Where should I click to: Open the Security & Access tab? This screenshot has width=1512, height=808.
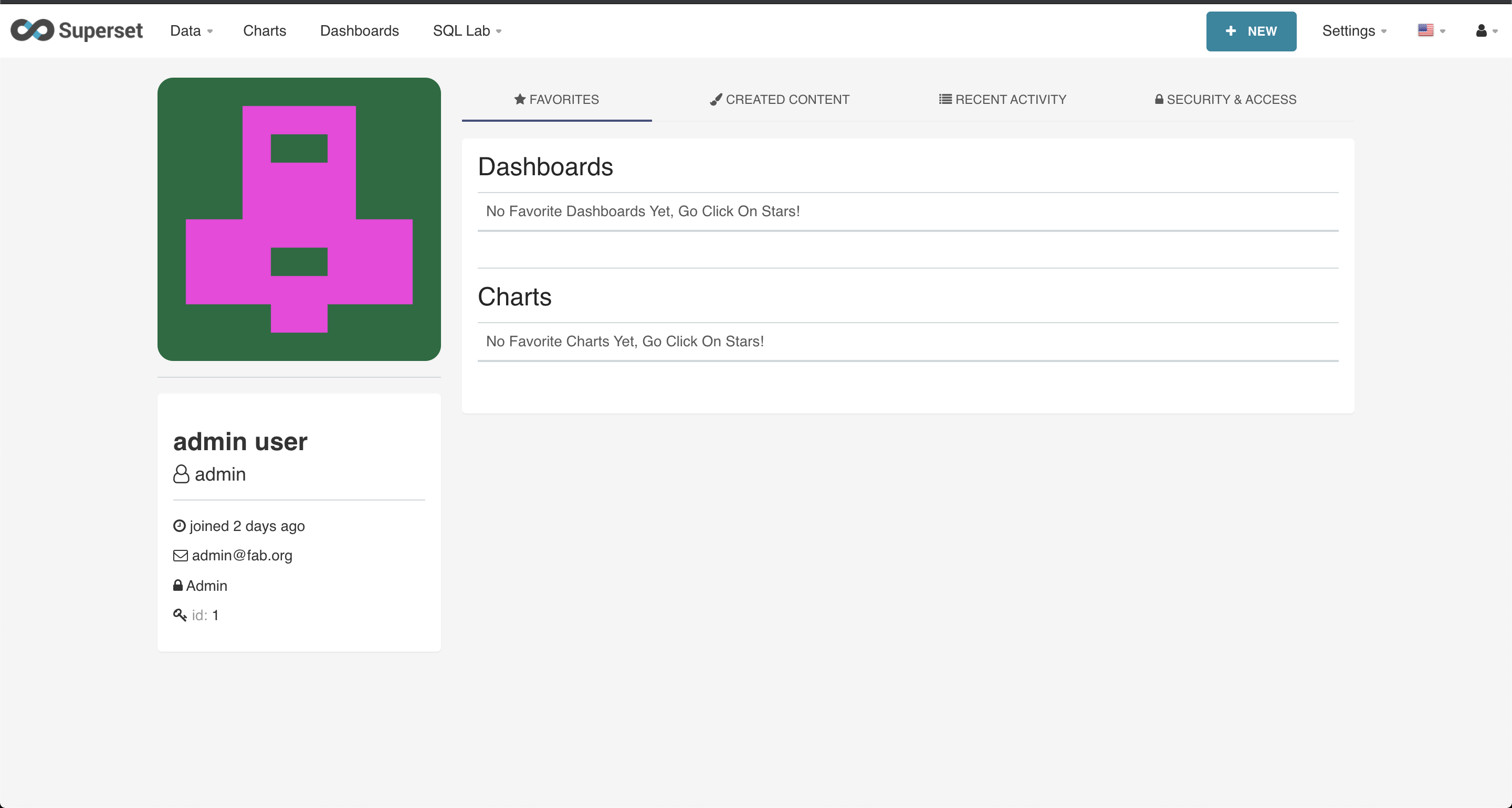click(1225, 99)
